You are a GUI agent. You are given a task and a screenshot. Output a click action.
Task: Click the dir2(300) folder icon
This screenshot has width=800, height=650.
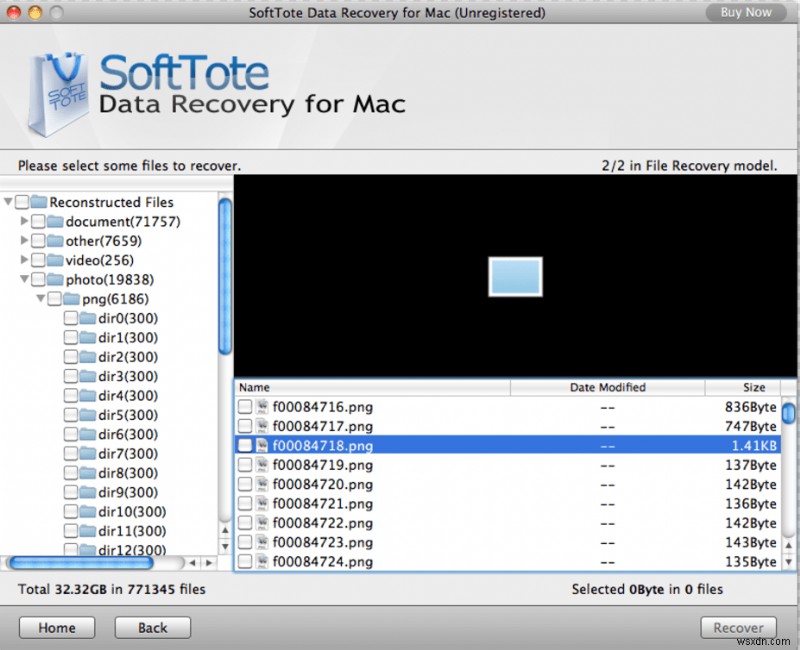[88, 357]
